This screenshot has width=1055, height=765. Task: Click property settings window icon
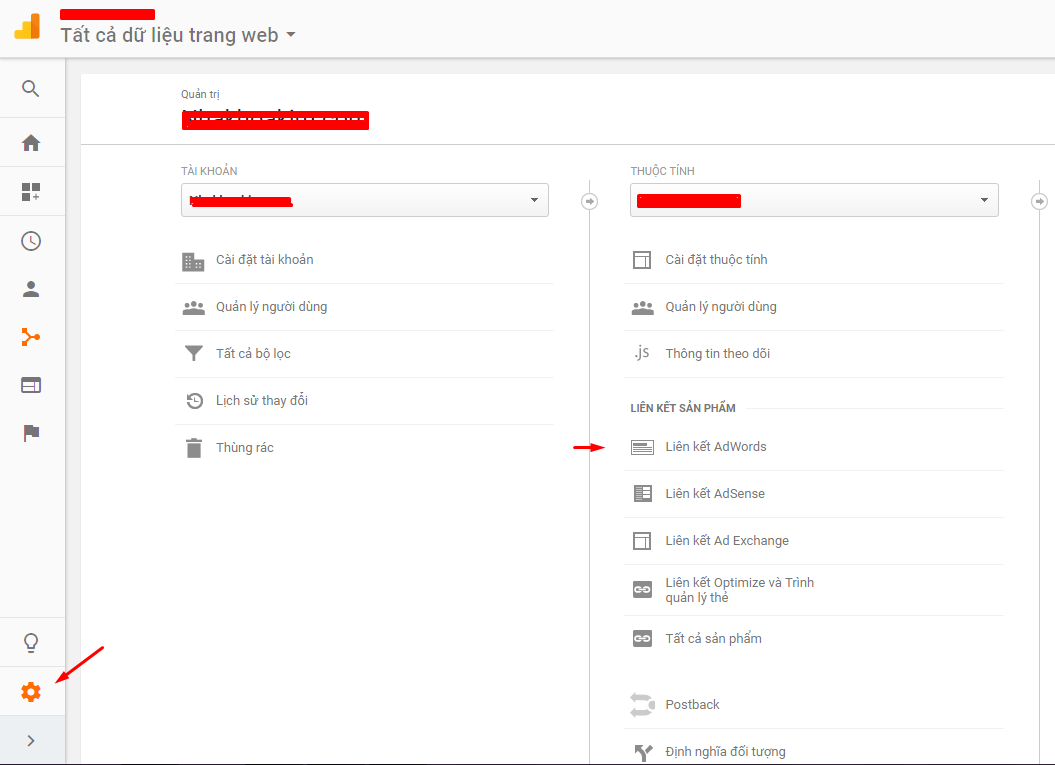click(642, 260)
